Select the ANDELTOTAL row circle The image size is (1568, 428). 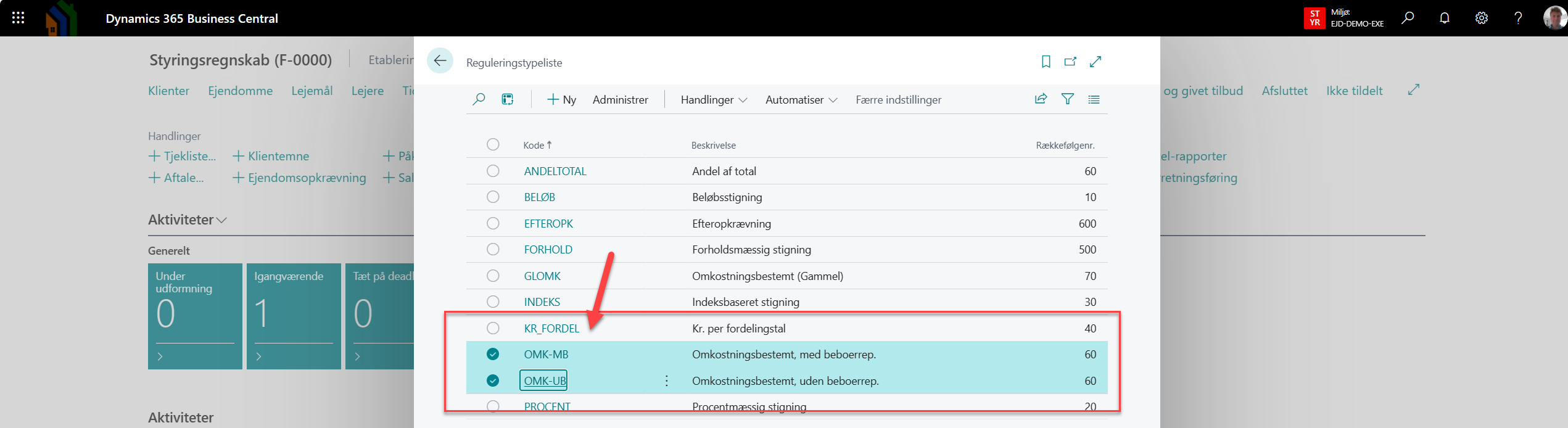[493, 171]
